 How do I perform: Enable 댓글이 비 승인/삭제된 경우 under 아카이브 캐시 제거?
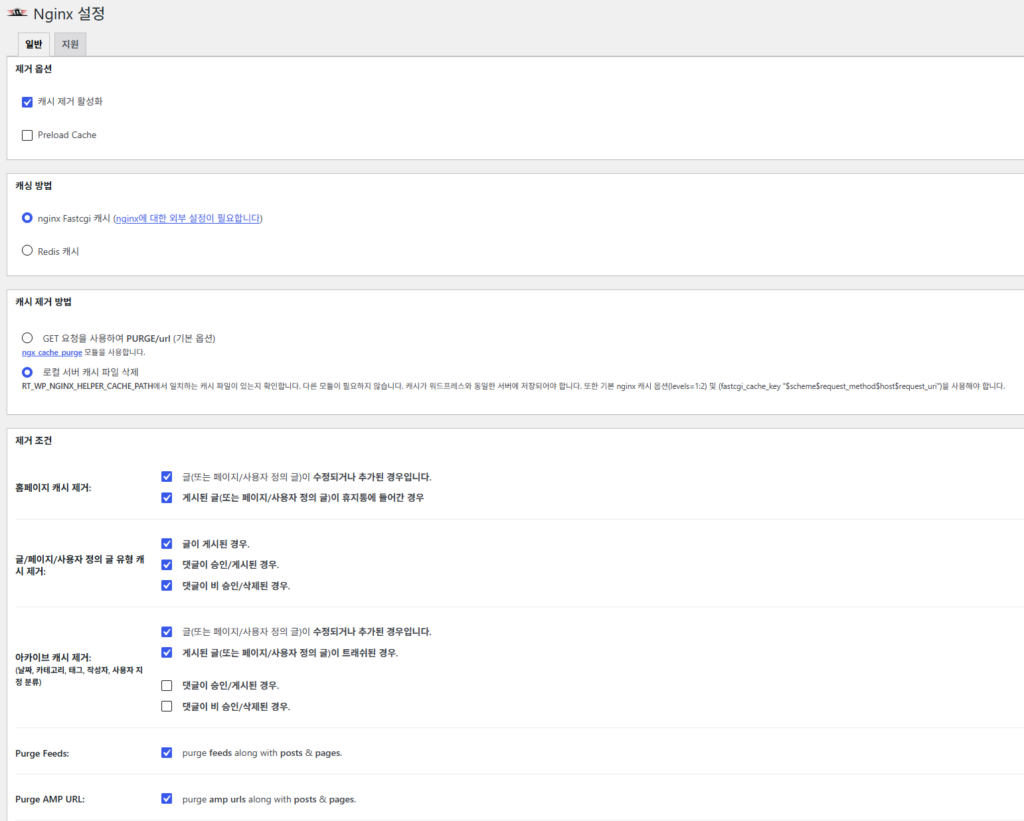tap(167, 706)
